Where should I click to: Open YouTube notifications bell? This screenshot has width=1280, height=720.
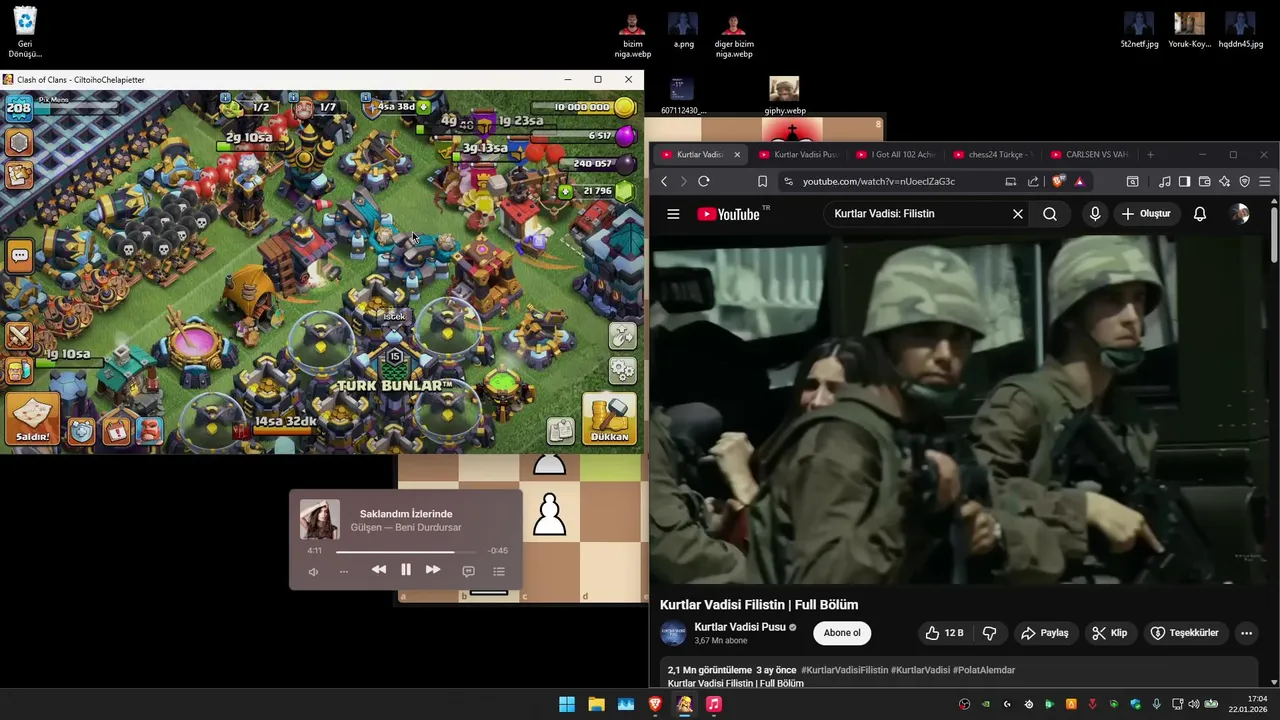(x=1200, y=214)
